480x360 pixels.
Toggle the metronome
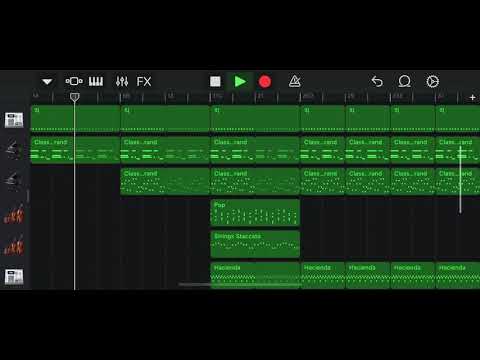295,81
